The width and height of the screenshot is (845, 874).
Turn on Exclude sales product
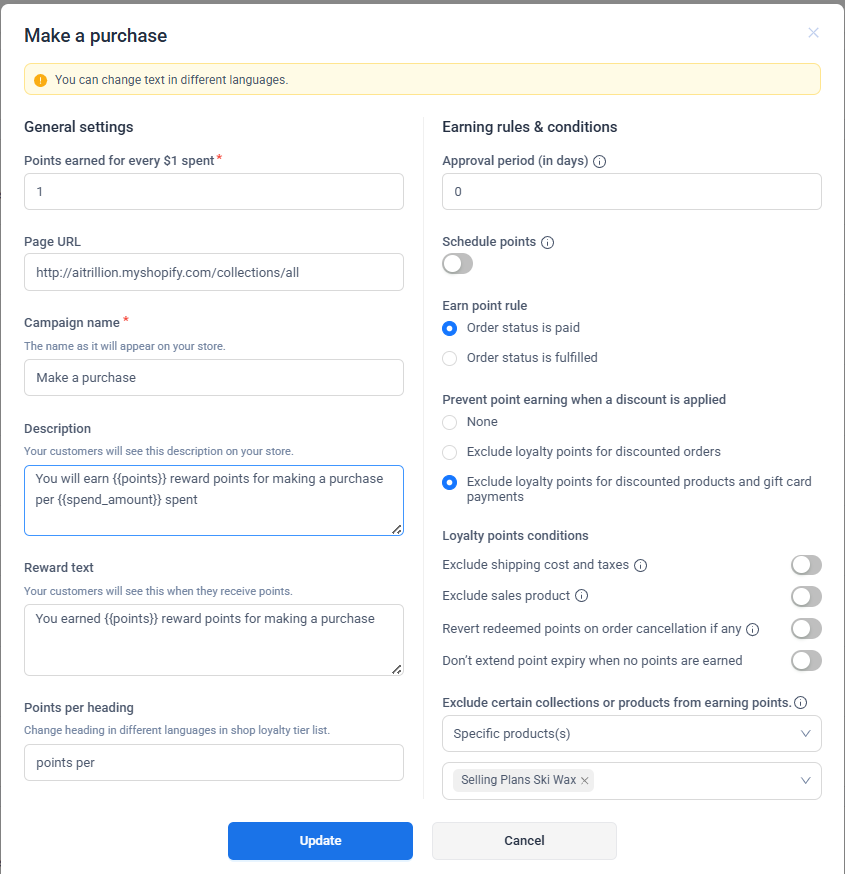point(806,597)
